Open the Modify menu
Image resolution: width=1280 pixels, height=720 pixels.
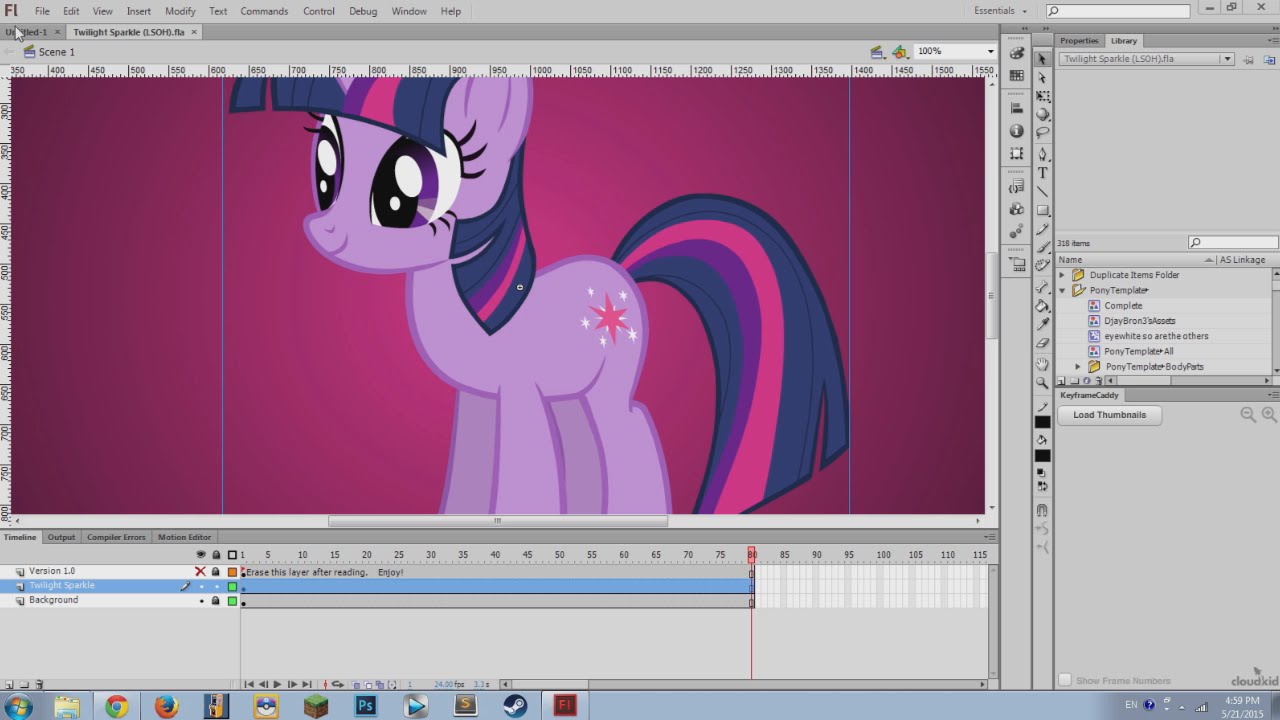tap(180, 11)
